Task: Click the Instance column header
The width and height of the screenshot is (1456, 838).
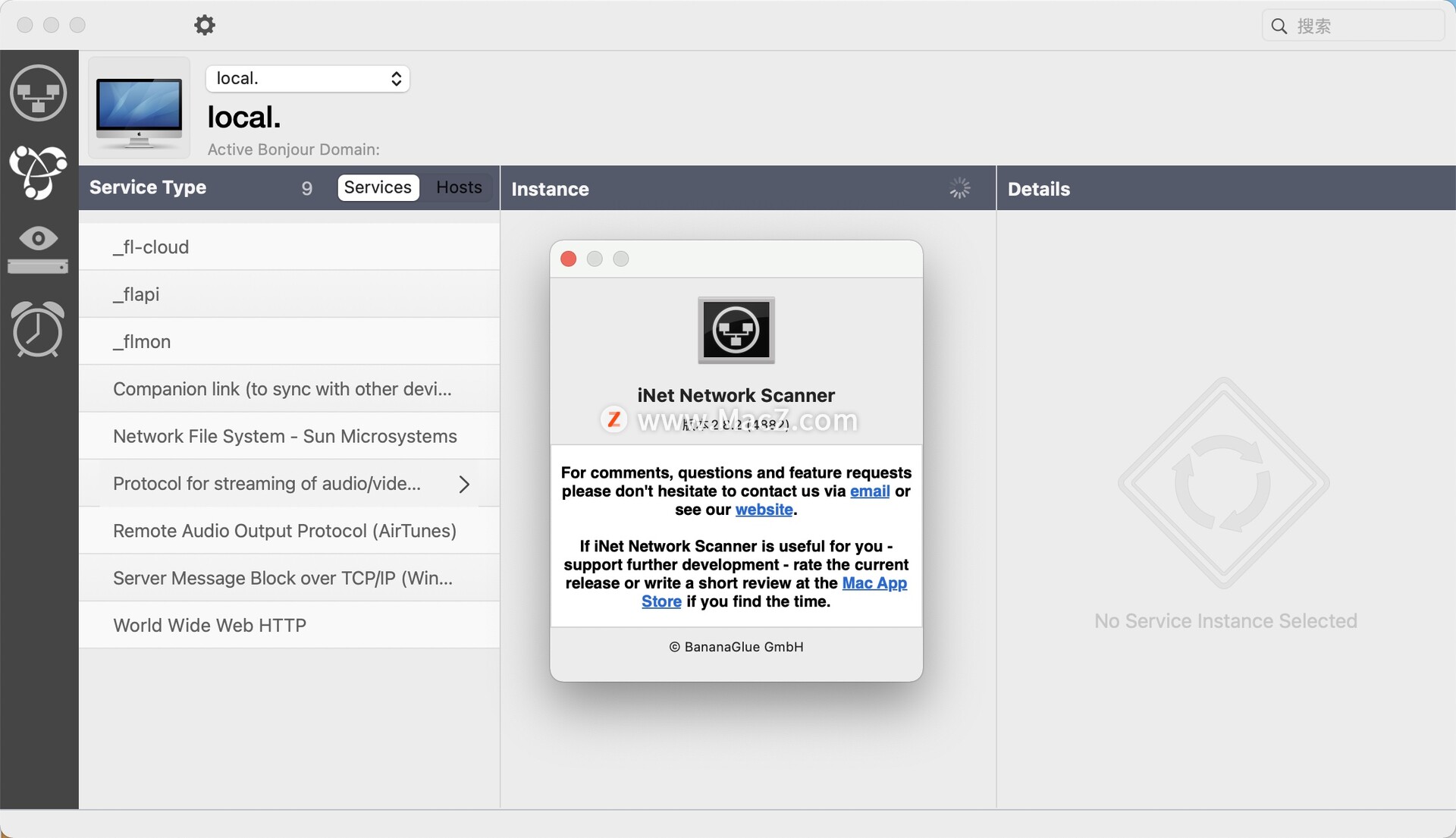Action: click(x=550, y=190)
